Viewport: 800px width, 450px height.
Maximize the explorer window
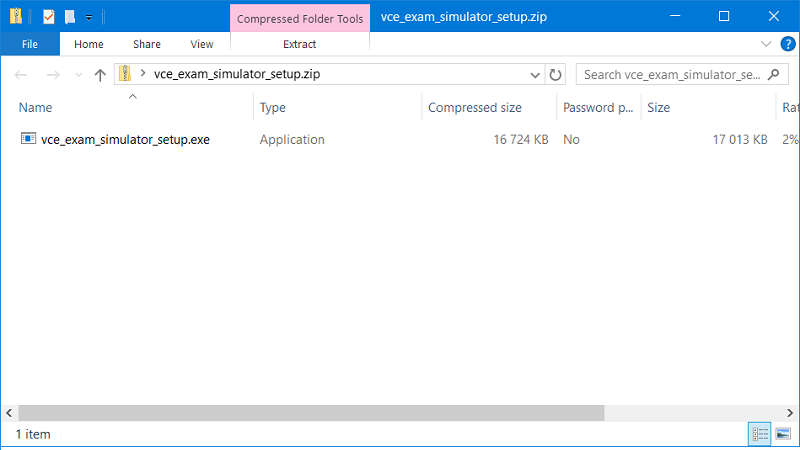[x=724, y=16]
